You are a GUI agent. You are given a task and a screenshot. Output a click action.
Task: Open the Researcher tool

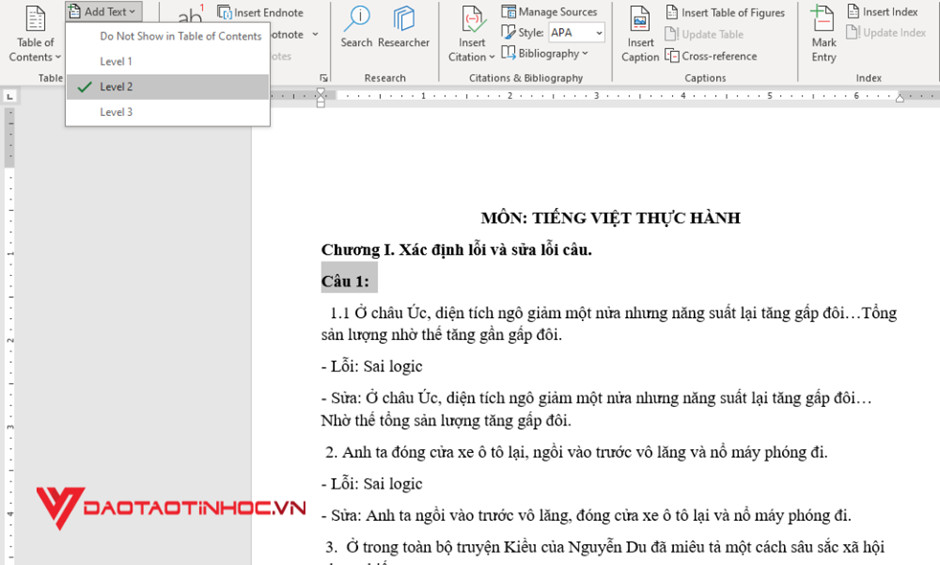pos(403,28)
